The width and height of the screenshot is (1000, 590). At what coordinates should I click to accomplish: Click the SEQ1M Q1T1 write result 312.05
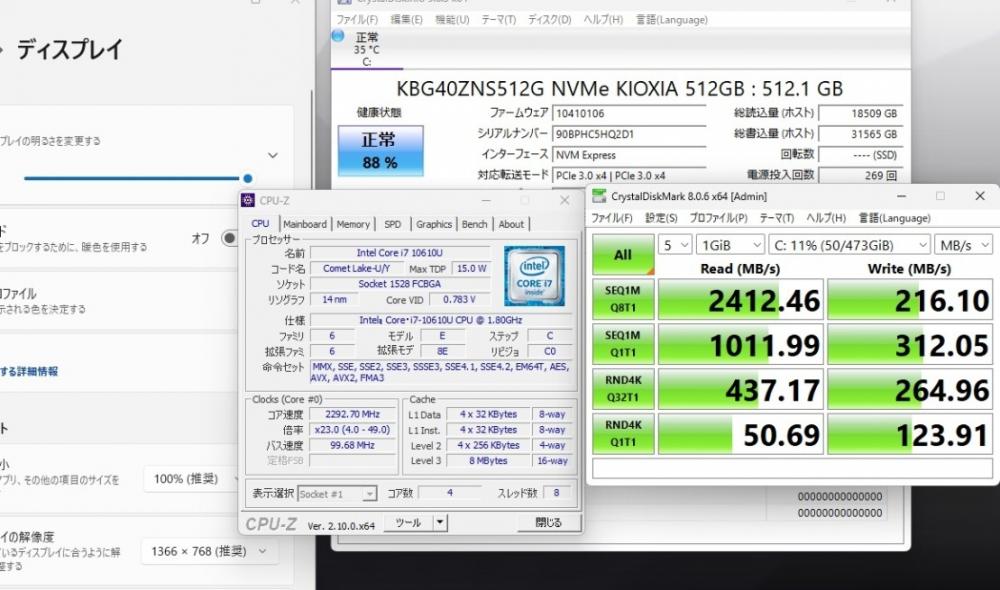click(x=910, y=344)
